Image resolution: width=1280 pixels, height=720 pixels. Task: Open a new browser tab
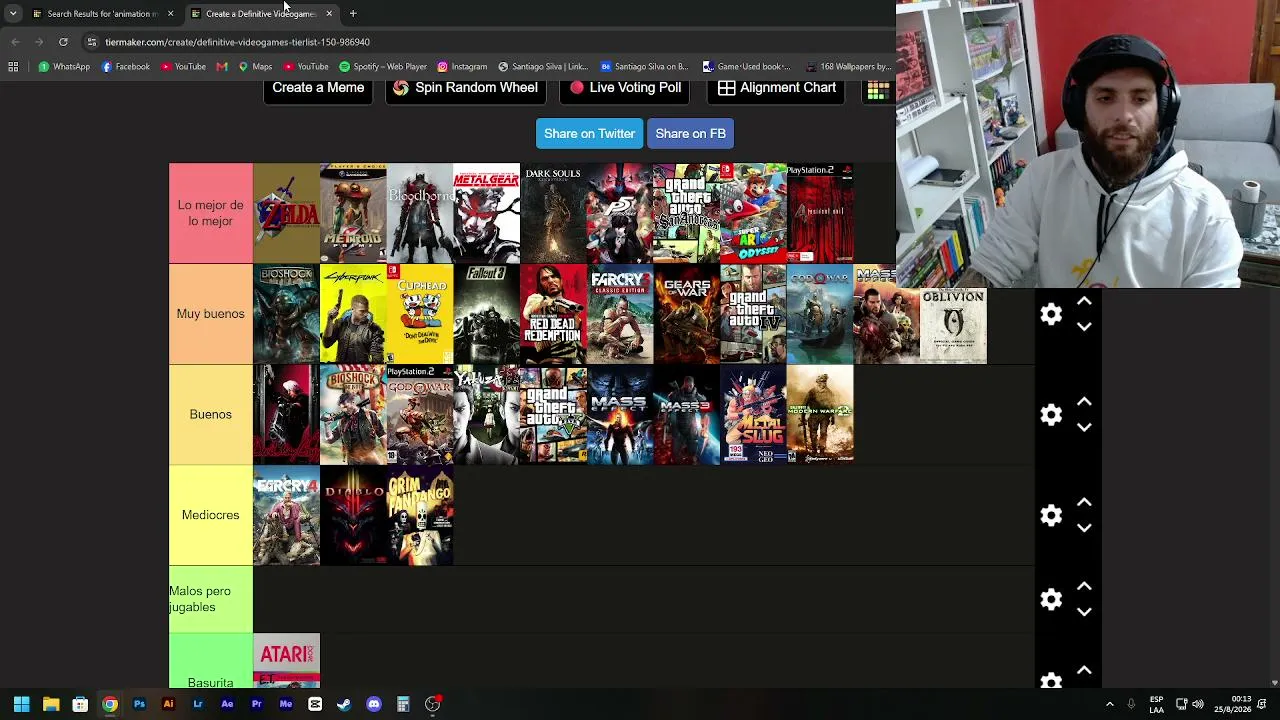(x=353, y=14)
